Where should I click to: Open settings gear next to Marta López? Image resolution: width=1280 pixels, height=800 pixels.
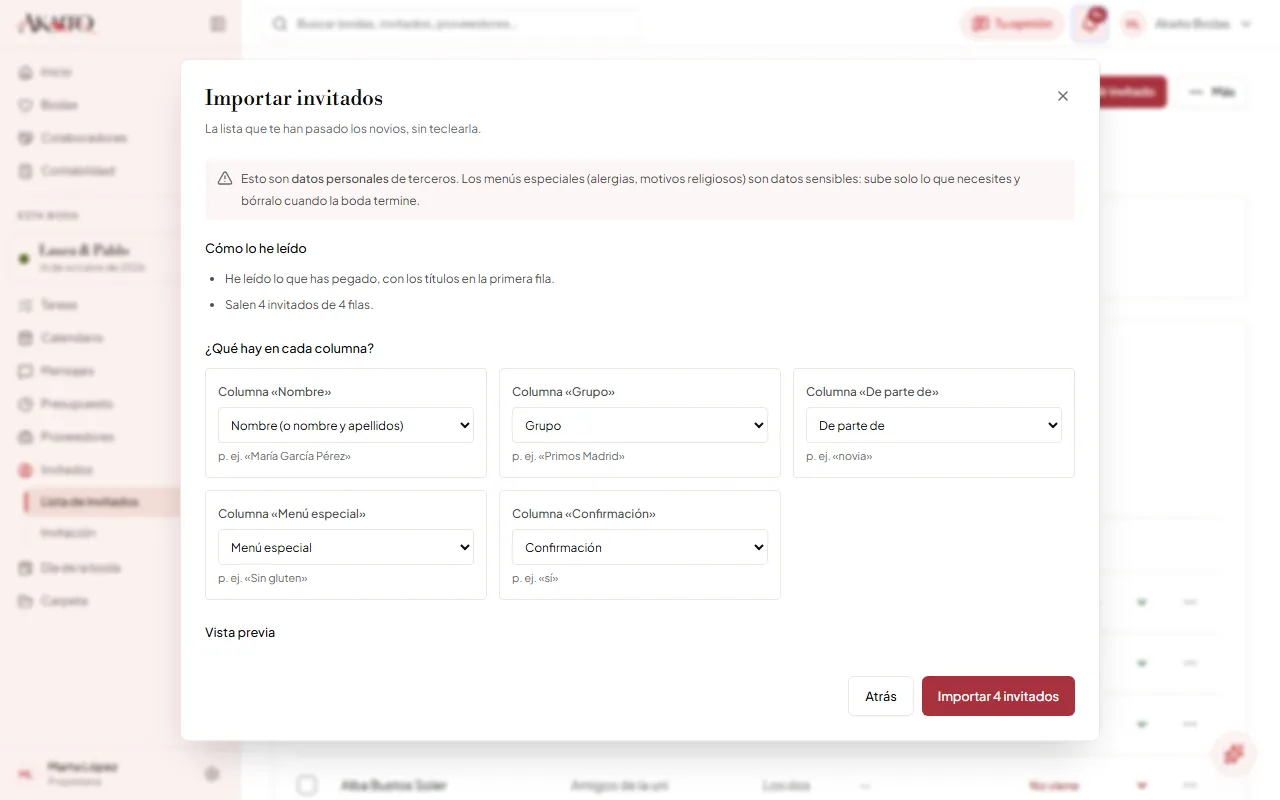point(212,773)
